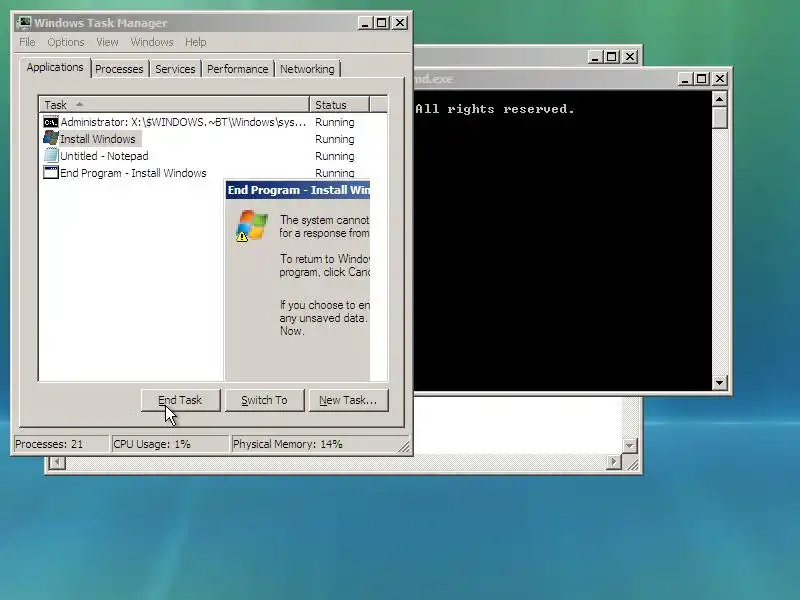Click the New Task... button
The height and width of the screenshot is (600, 800).
pos(348,400)
